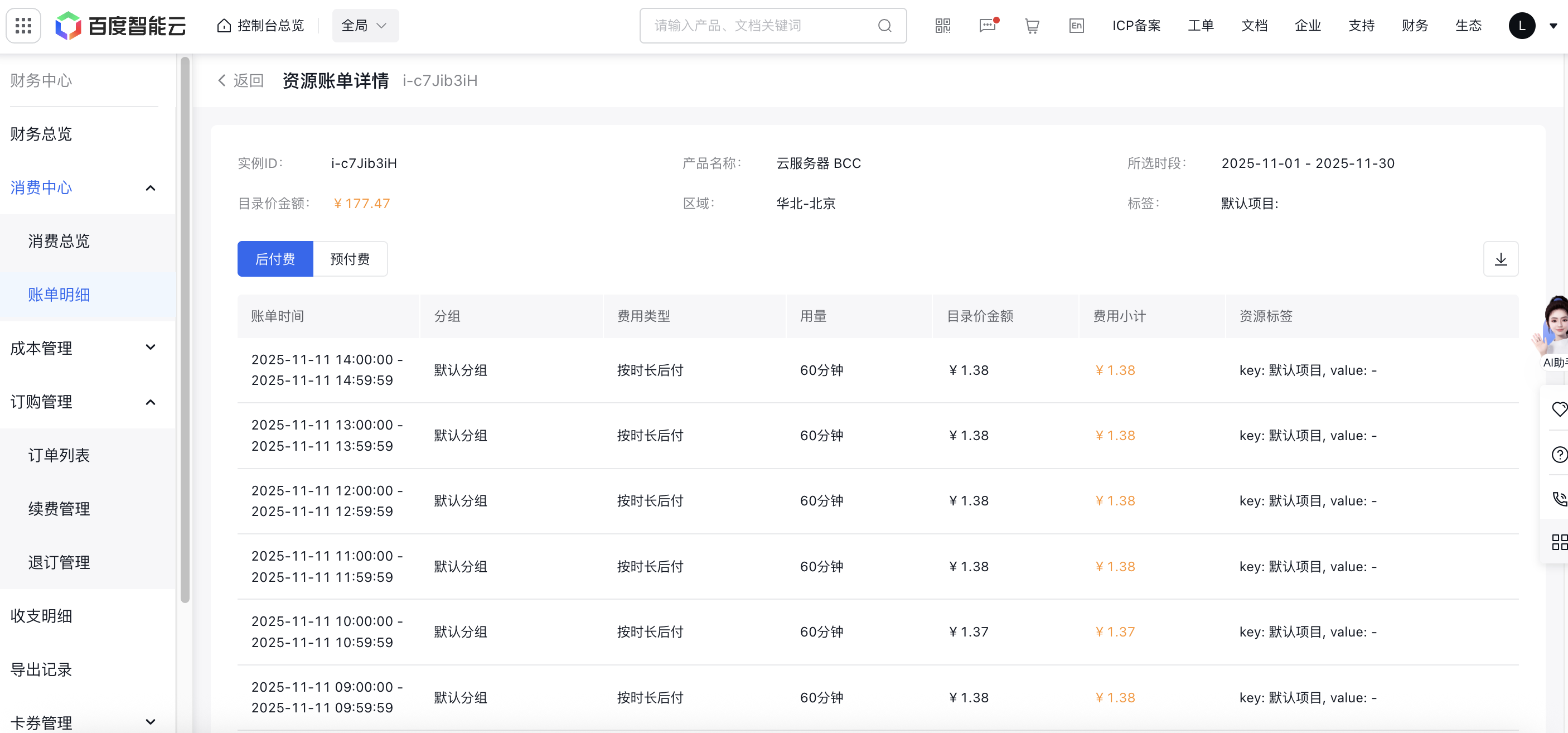
Task: Click the heart favorites icon on the right
Action: (x=1559, y=408)
